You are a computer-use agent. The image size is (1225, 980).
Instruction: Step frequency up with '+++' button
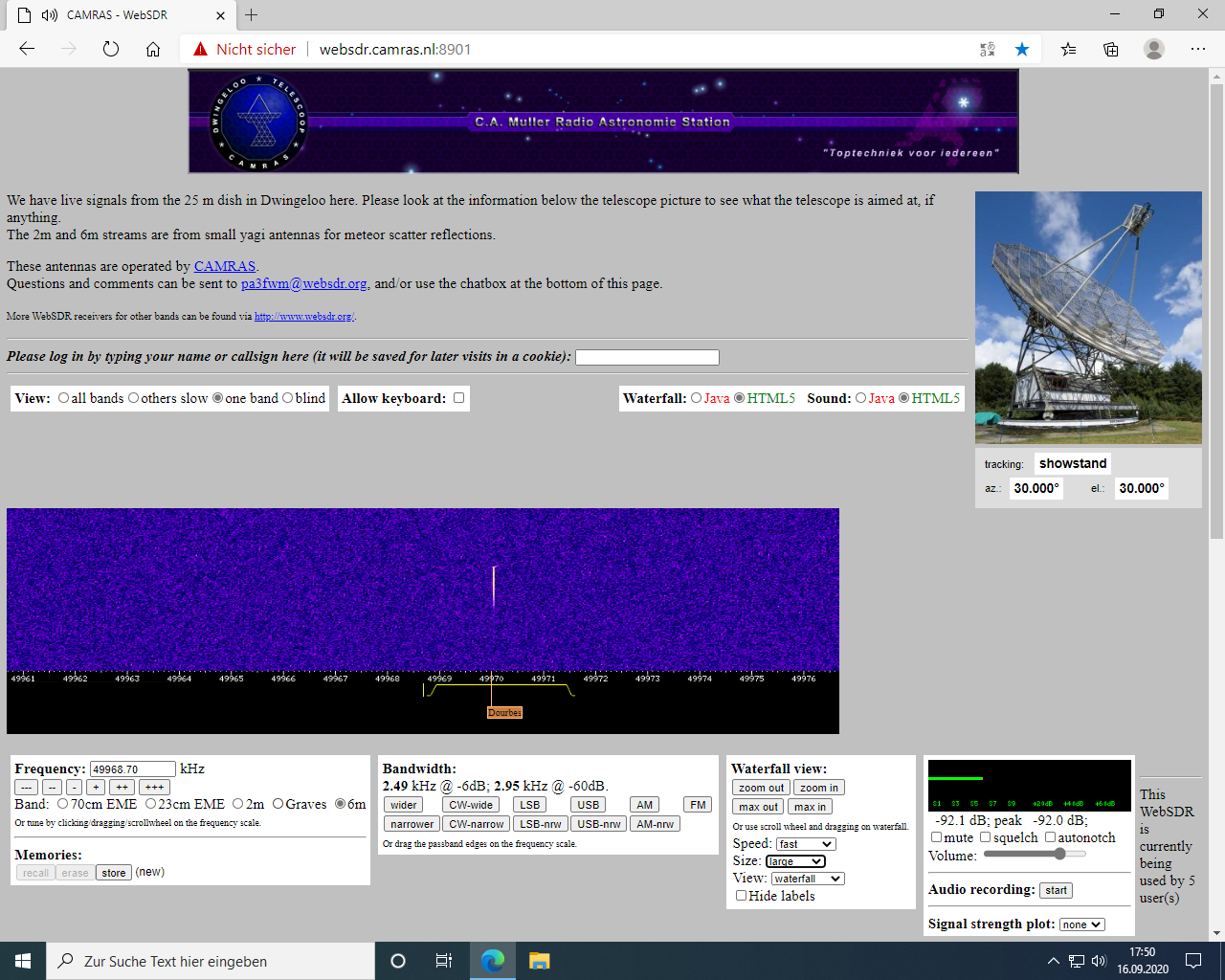pyautogui.click(x=154, y=787)
